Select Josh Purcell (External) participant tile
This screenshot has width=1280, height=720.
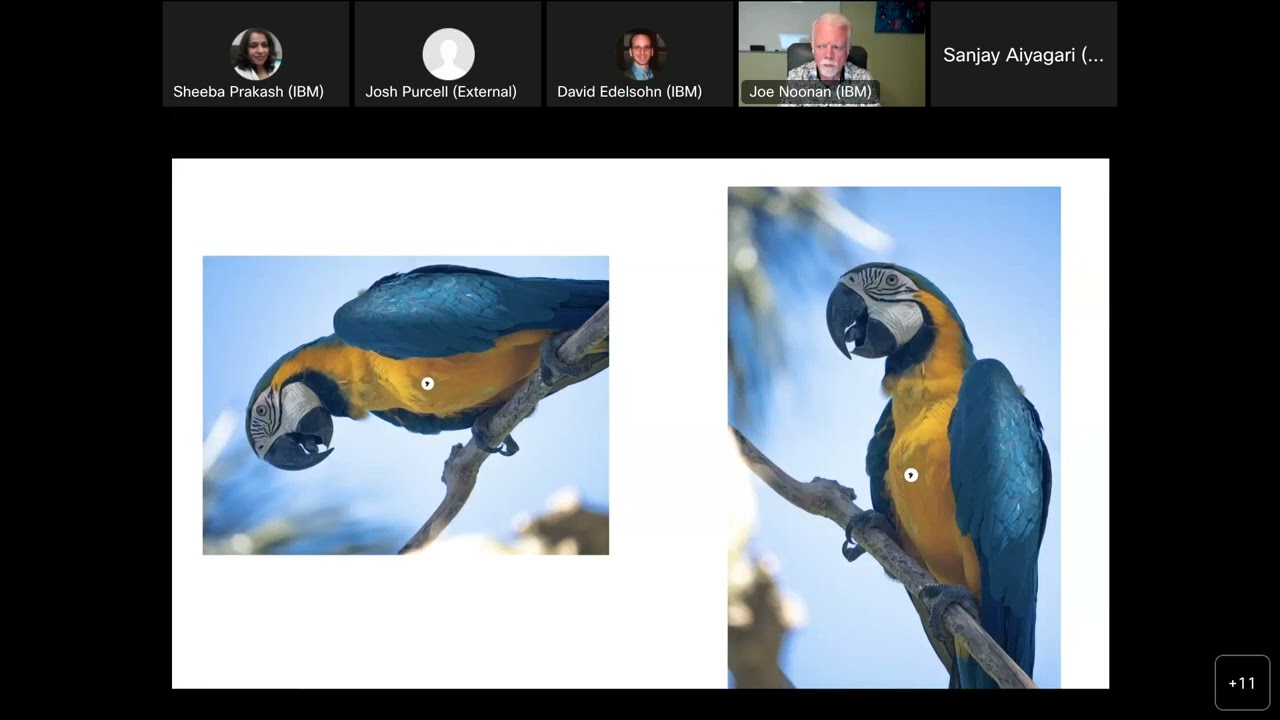coord(448,54)
